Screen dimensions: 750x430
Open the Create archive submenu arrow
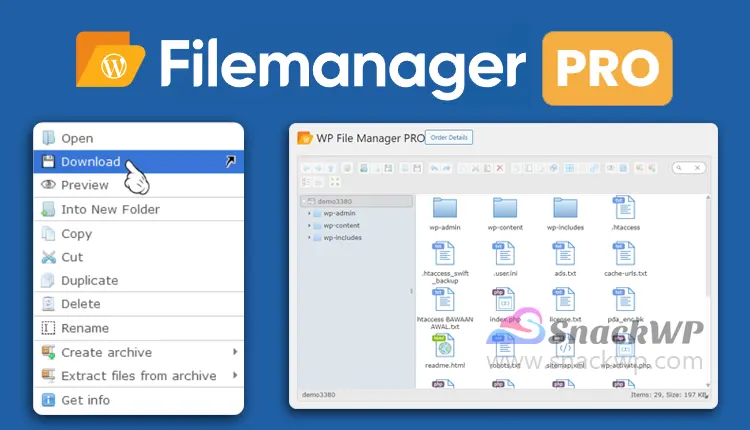[235, 352]
